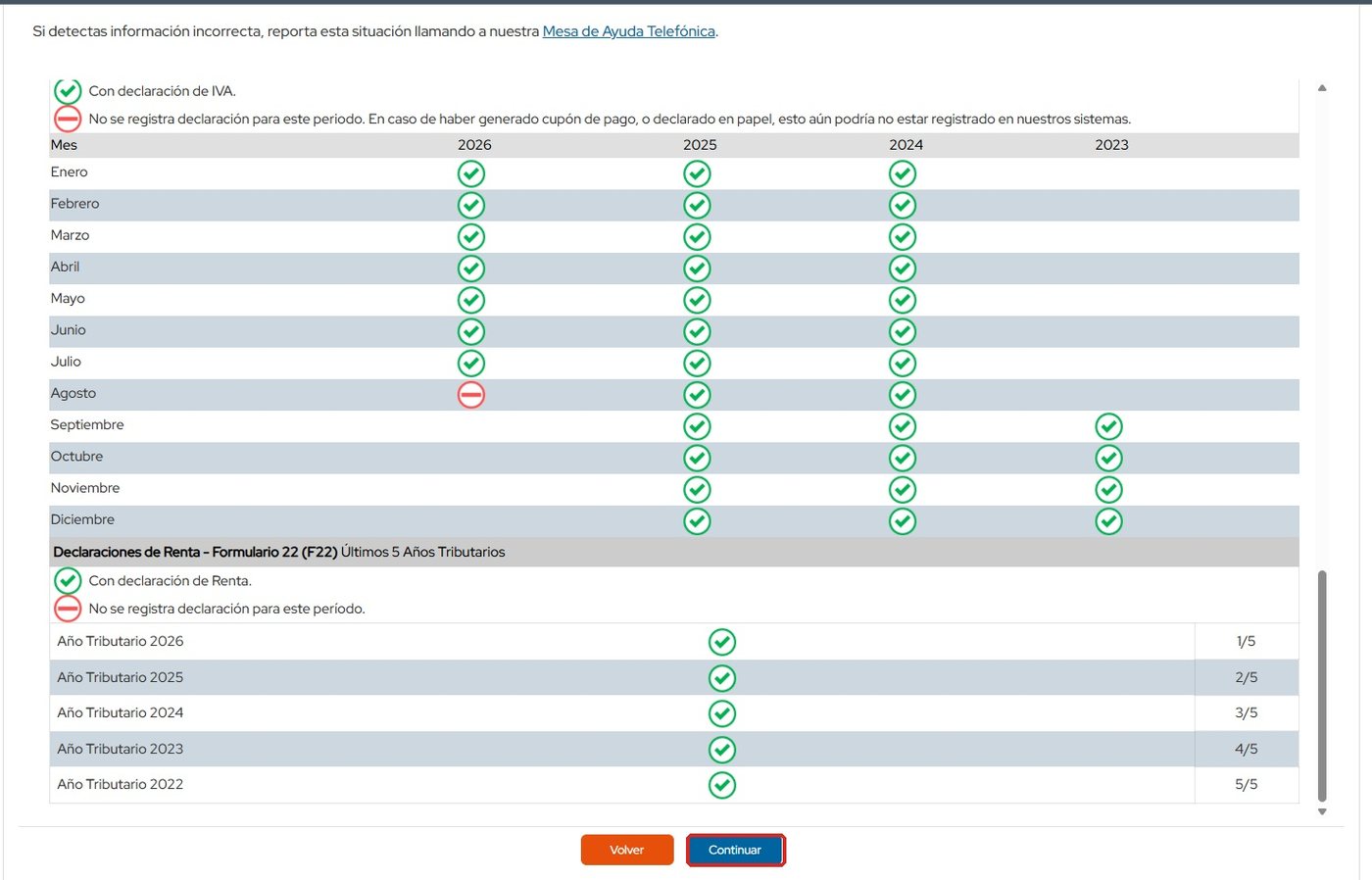The height and width of the screenshot is (880, 1372).
Task: Click the check icon for Año Tributario 2025
Action: tap(722, 678)
